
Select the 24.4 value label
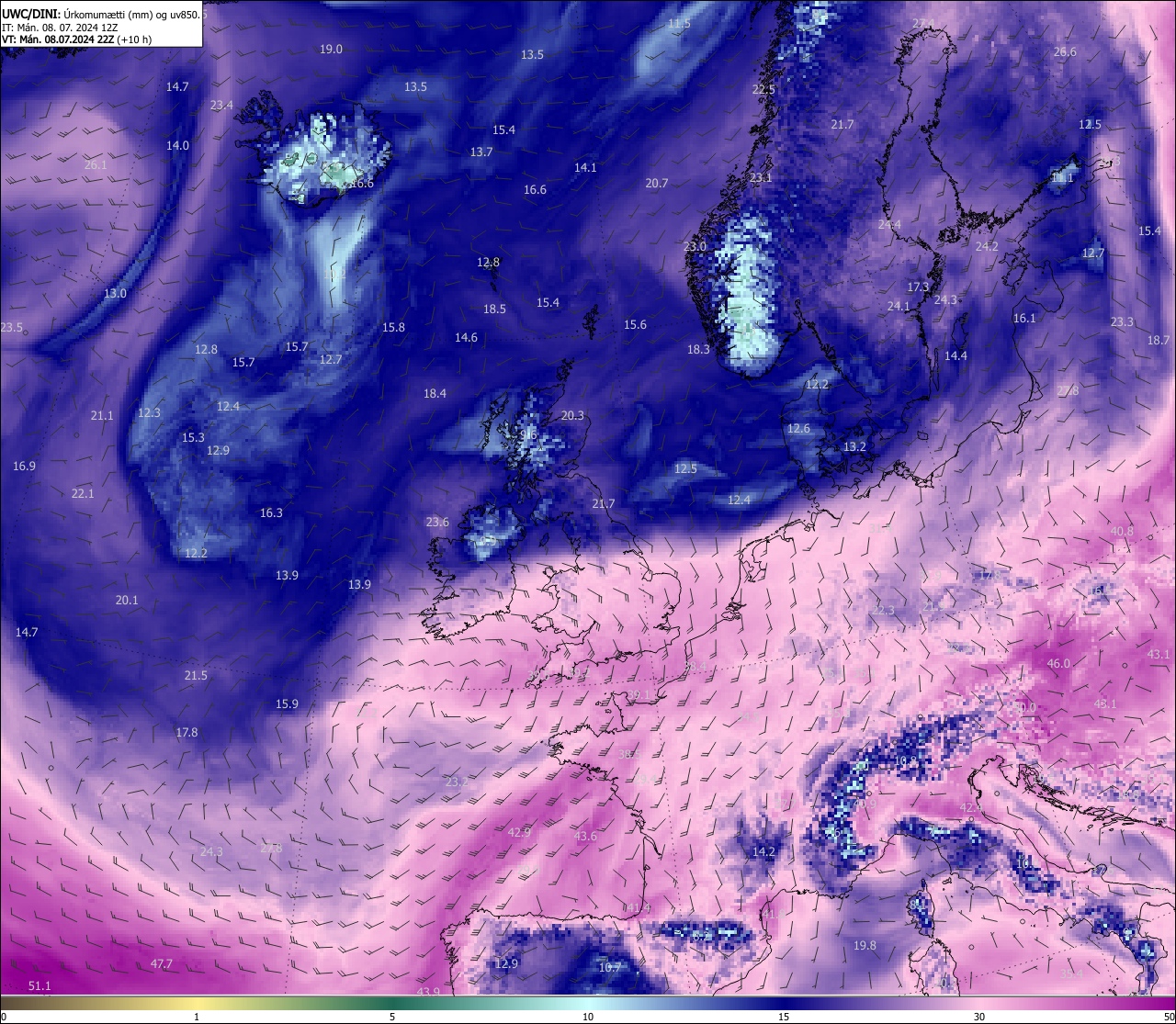pos(889,224)
